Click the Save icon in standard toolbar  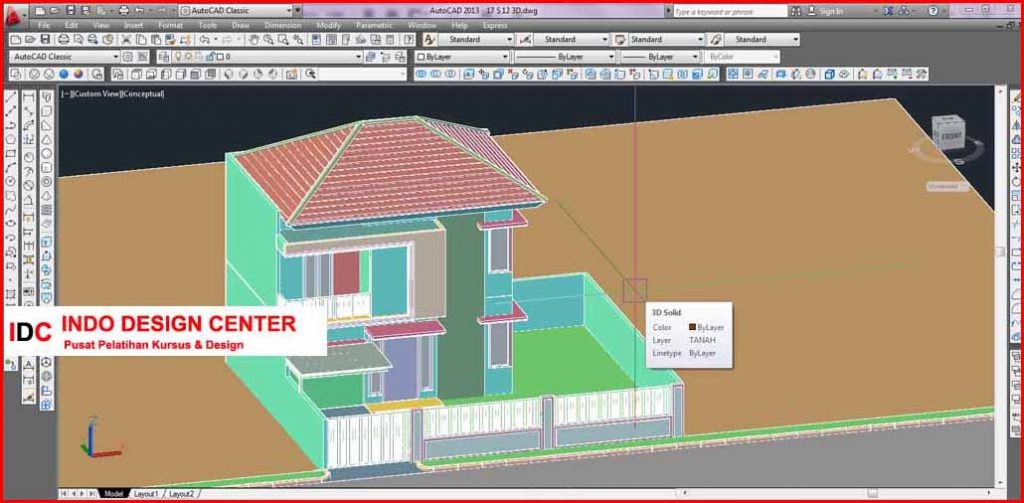pyautogui.click(x=44, y=40)
